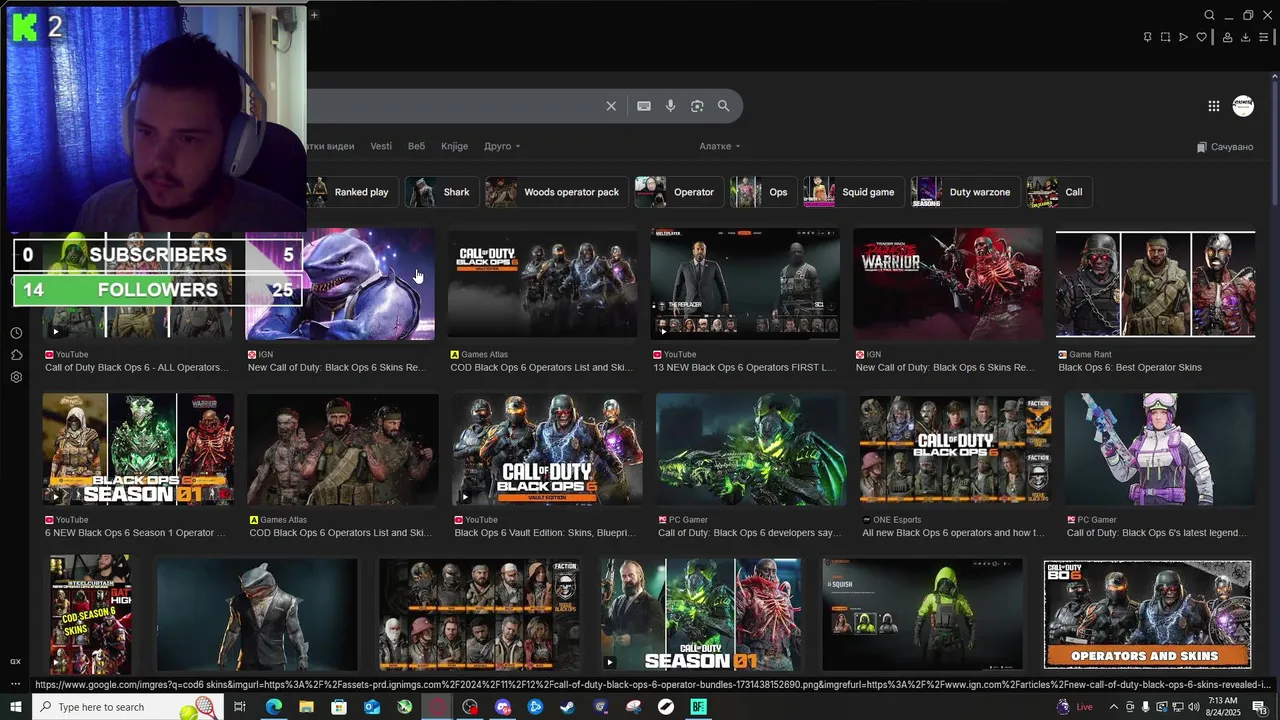The image size is (1280, 720).
Task: Search by image with the camera lens icon
Action: tap(697, 106)
